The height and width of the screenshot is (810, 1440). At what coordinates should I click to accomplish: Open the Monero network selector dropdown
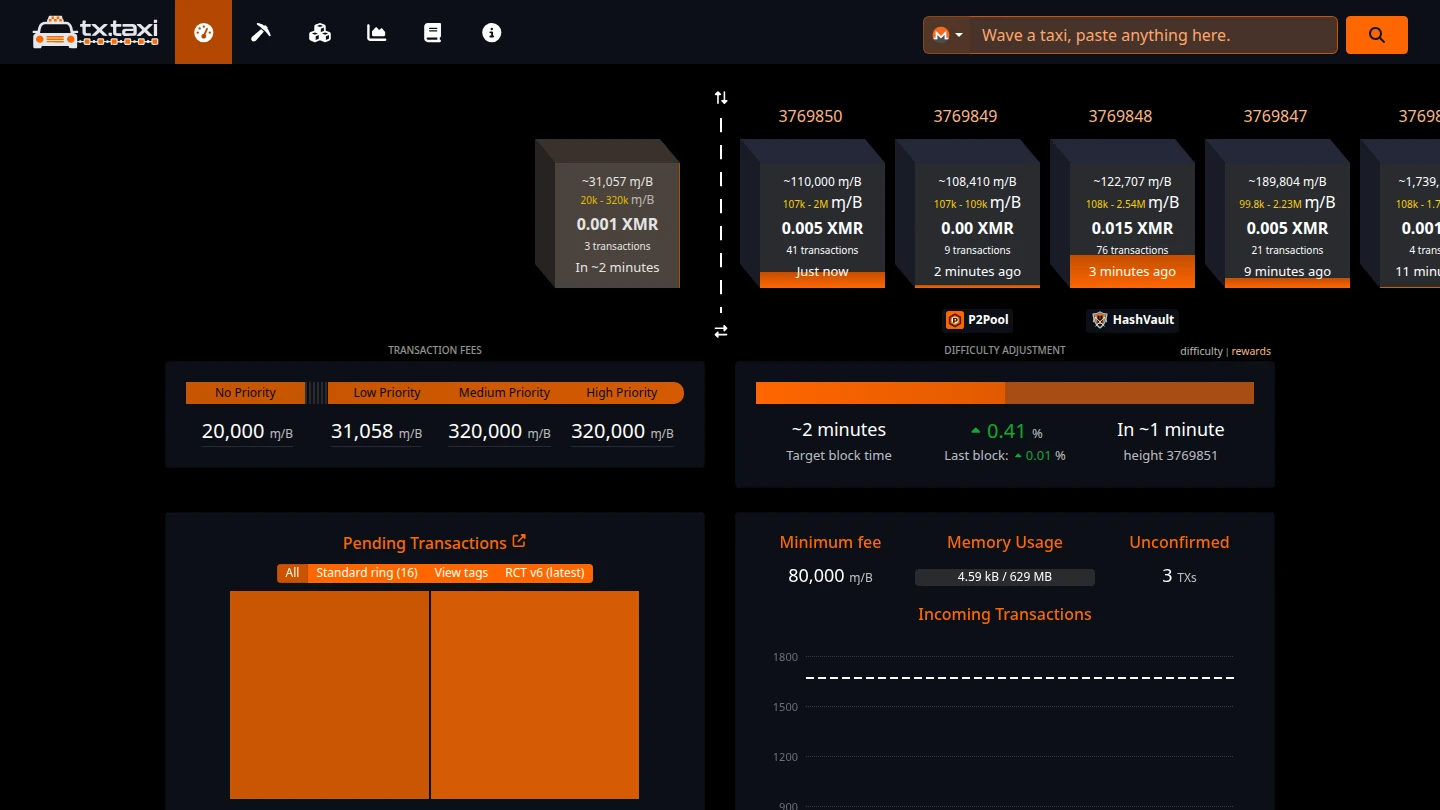point(947,35)
